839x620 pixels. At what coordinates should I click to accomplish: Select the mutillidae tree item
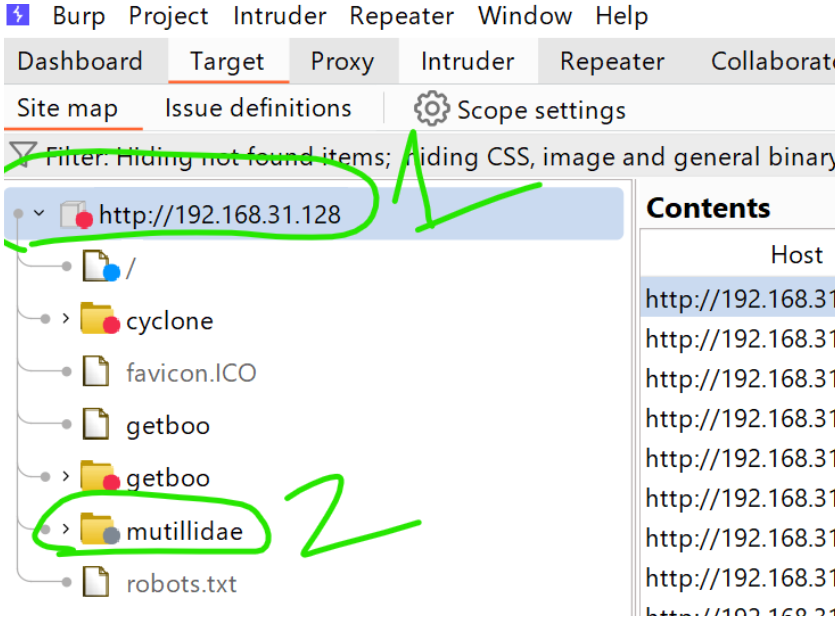[185, 531]
